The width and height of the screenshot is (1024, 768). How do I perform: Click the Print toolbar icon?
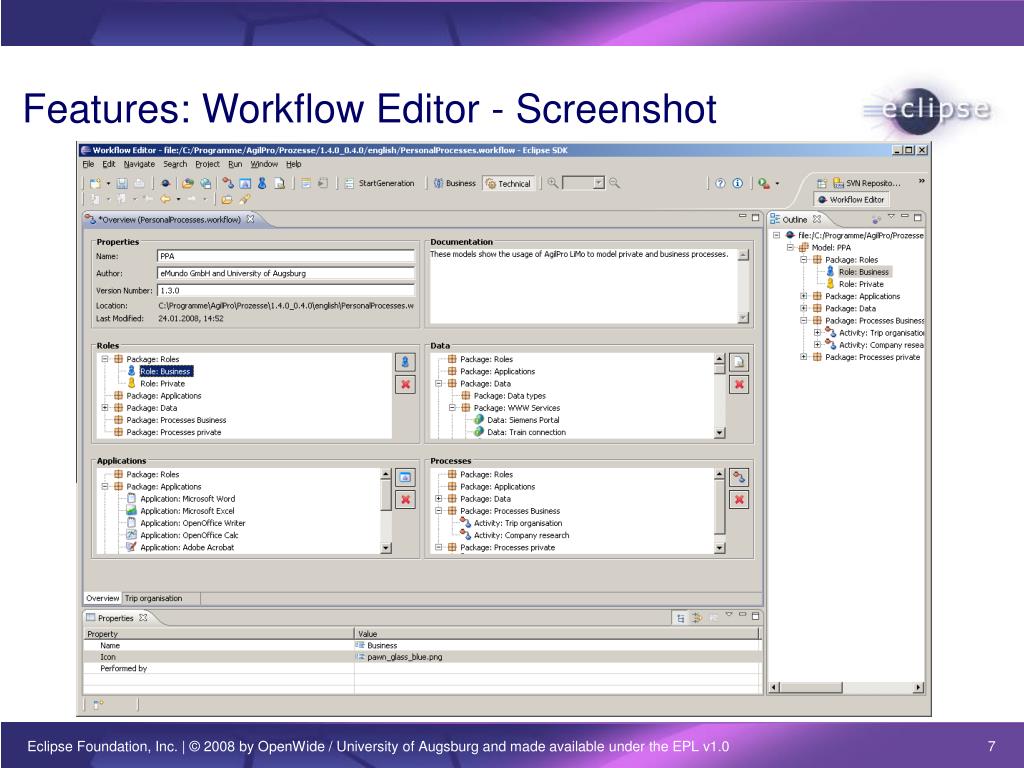139,184
